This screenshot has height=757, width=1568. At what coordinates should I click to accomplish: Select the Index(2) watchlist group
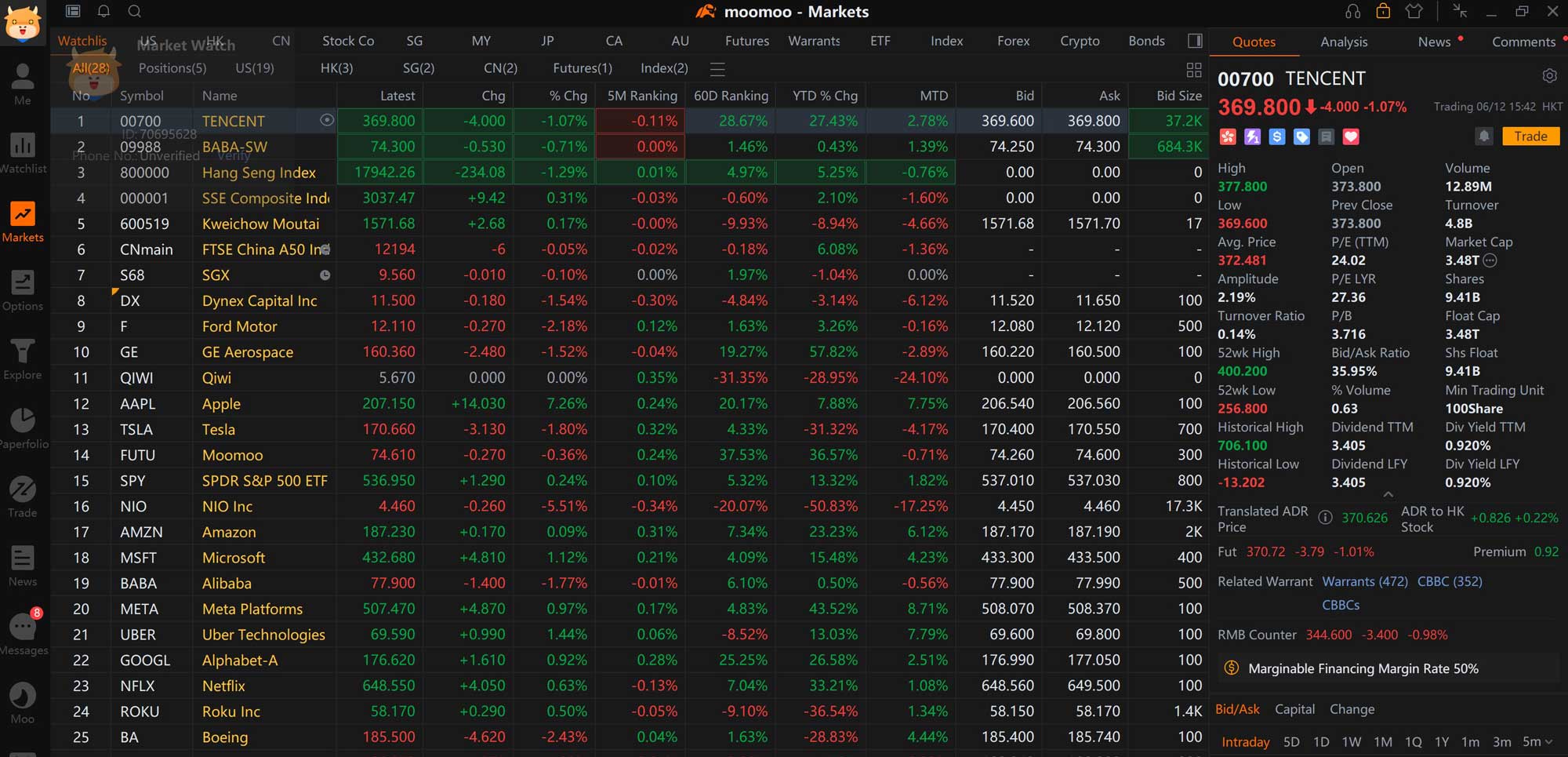click(x=664, y=68)
